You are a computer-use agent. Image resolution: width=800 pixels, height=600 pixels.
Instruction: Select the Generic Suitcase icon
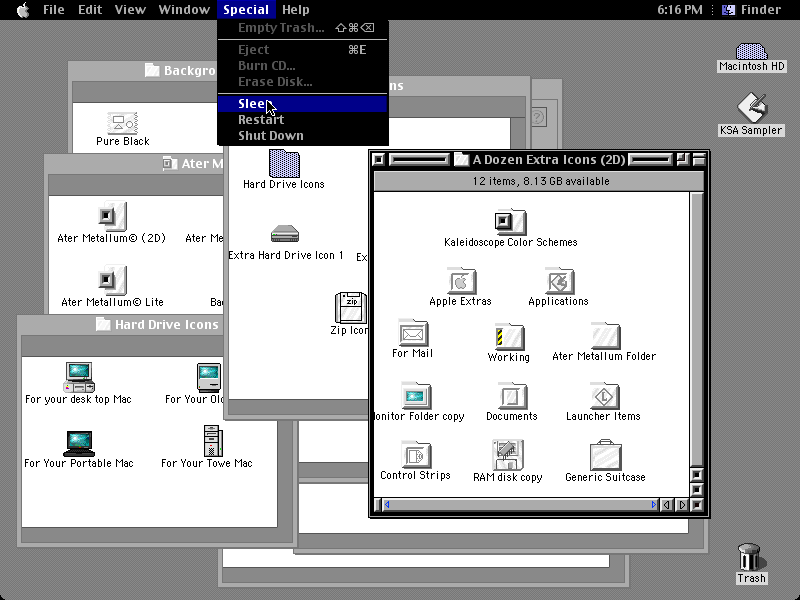[x=606, y=455]
